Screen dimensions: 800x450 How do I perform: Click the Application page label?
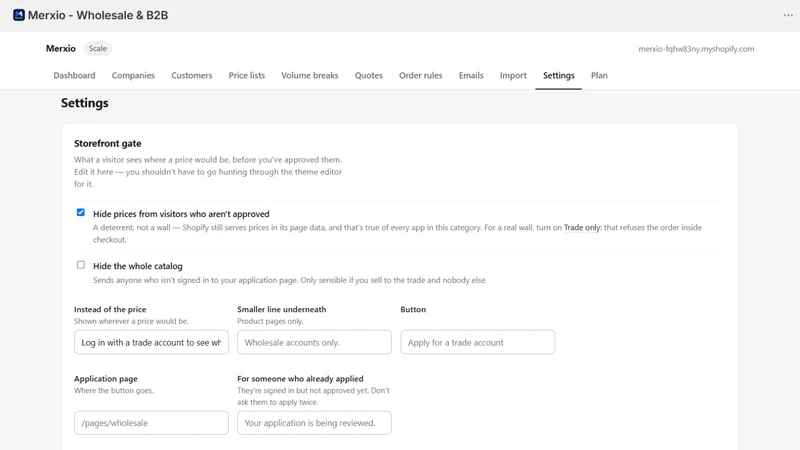click(x=106, y=379)
